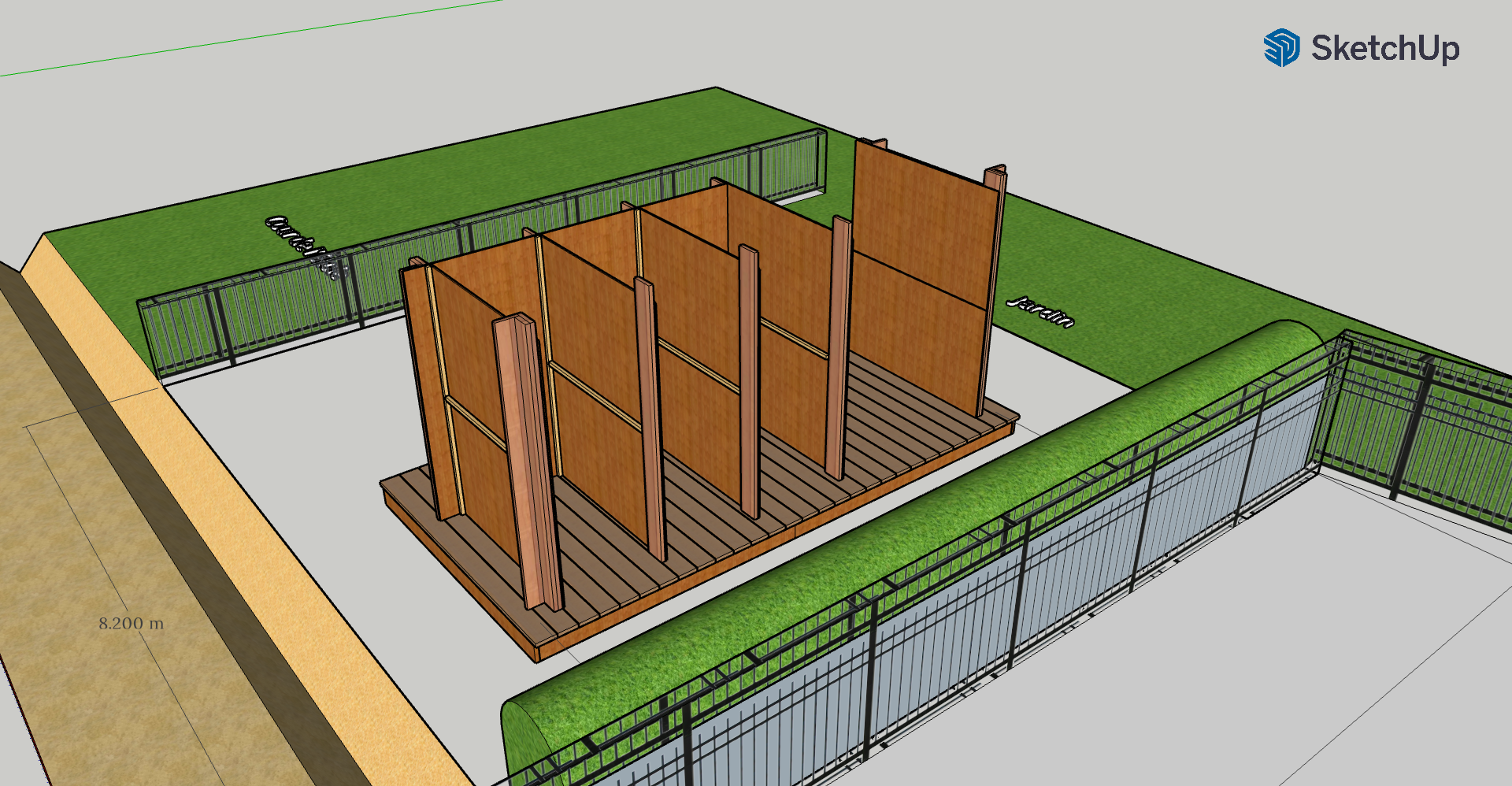This screenshot has width=1512, height=786.
Task: Select the 8.200 m dimension label
Action: tap(132, 624)
